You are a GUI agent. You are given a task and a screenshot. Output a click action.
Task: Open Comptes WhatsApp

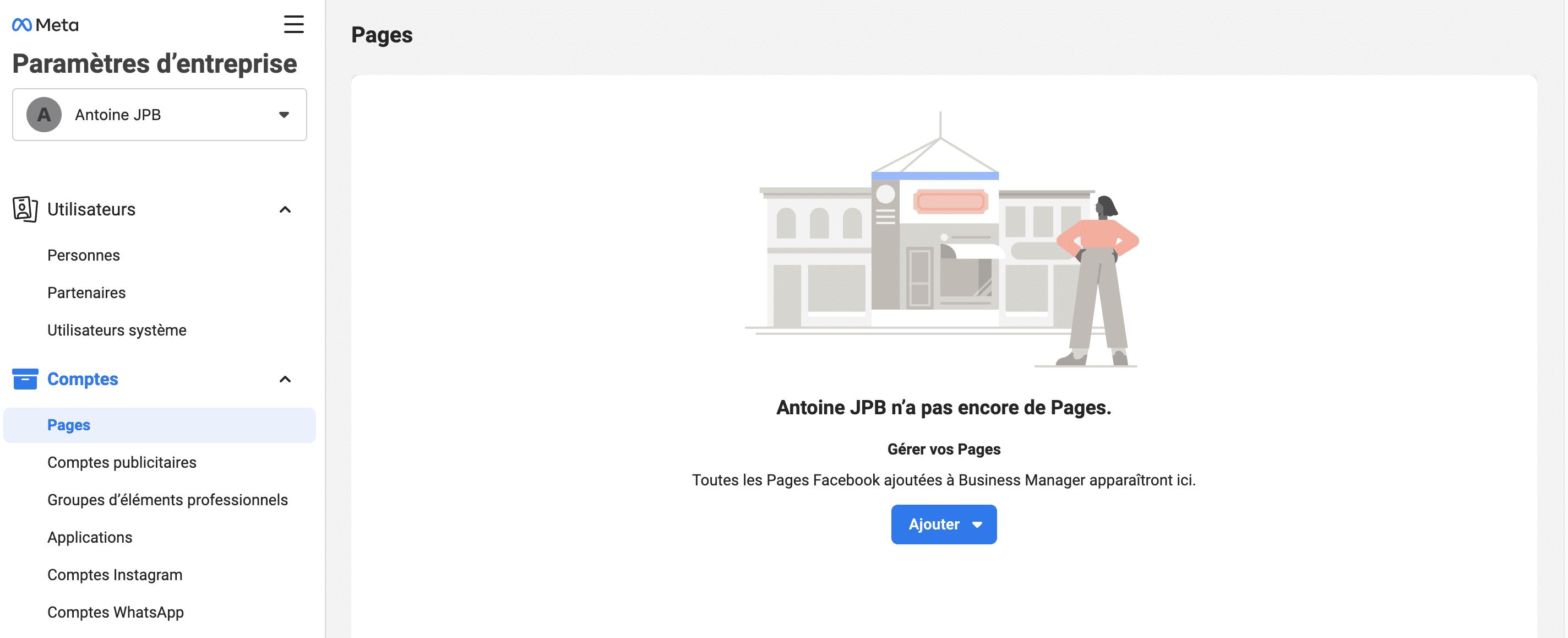click(116, 613)
